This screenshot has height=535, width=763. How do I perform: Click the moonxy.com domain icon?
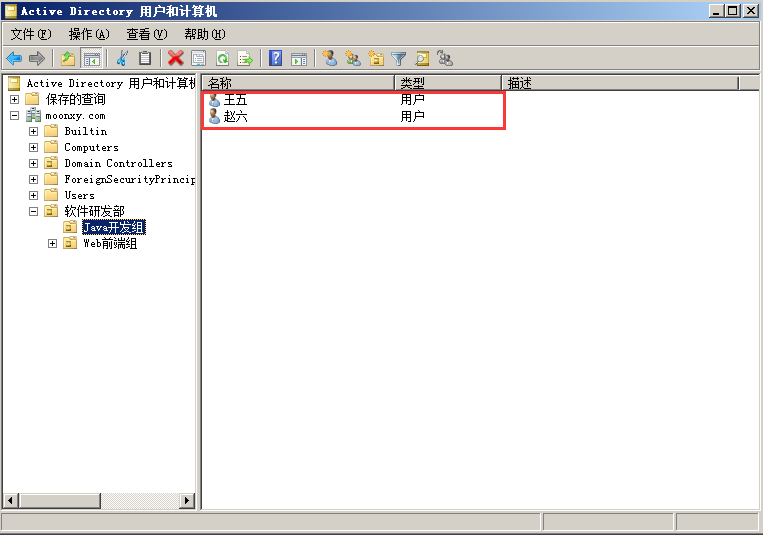click(x=33, y=115)
